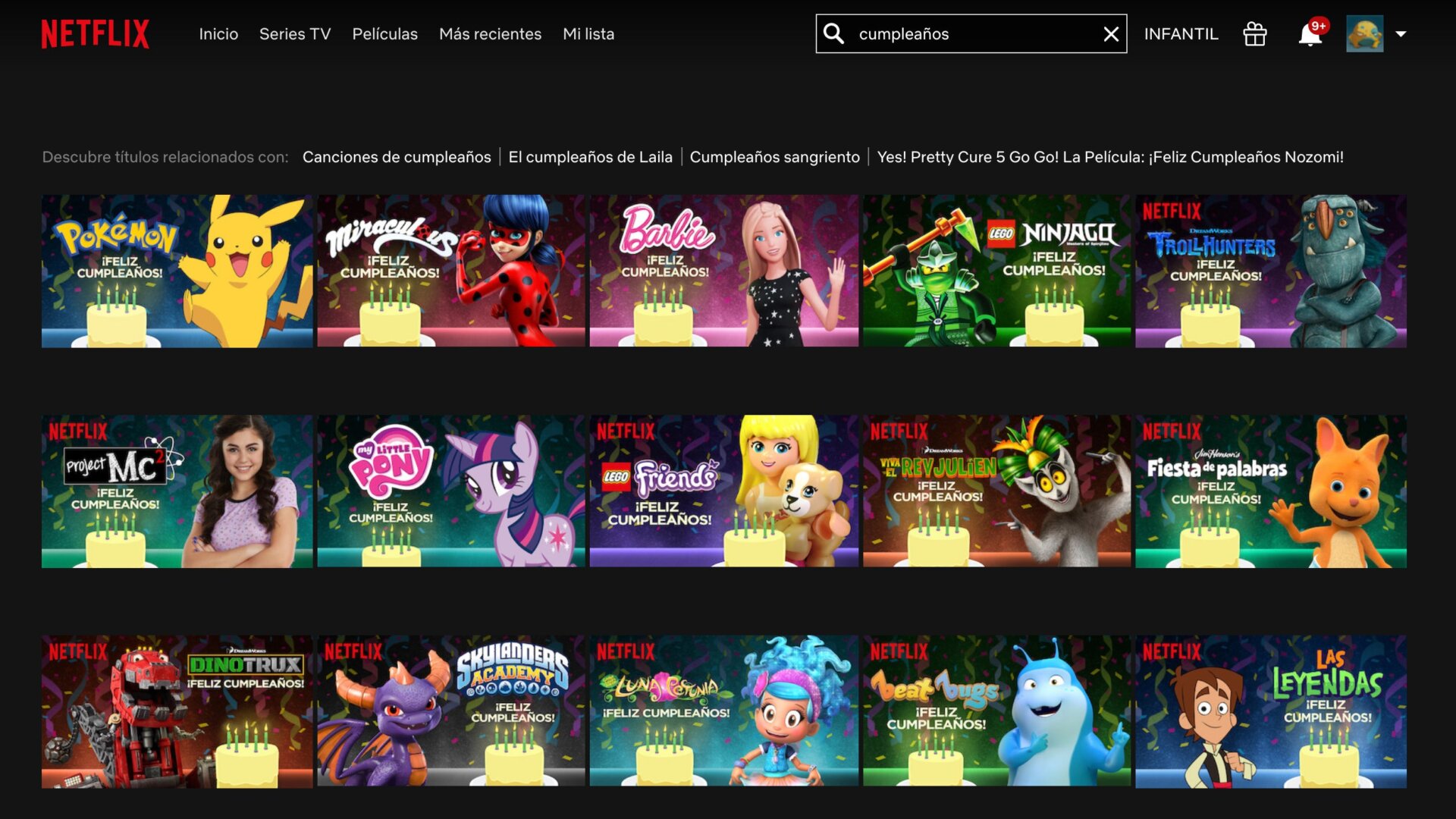Viewport: 1456px width, 819px height.
Task: Open Mi lista
Action: [x=588, y=34]
